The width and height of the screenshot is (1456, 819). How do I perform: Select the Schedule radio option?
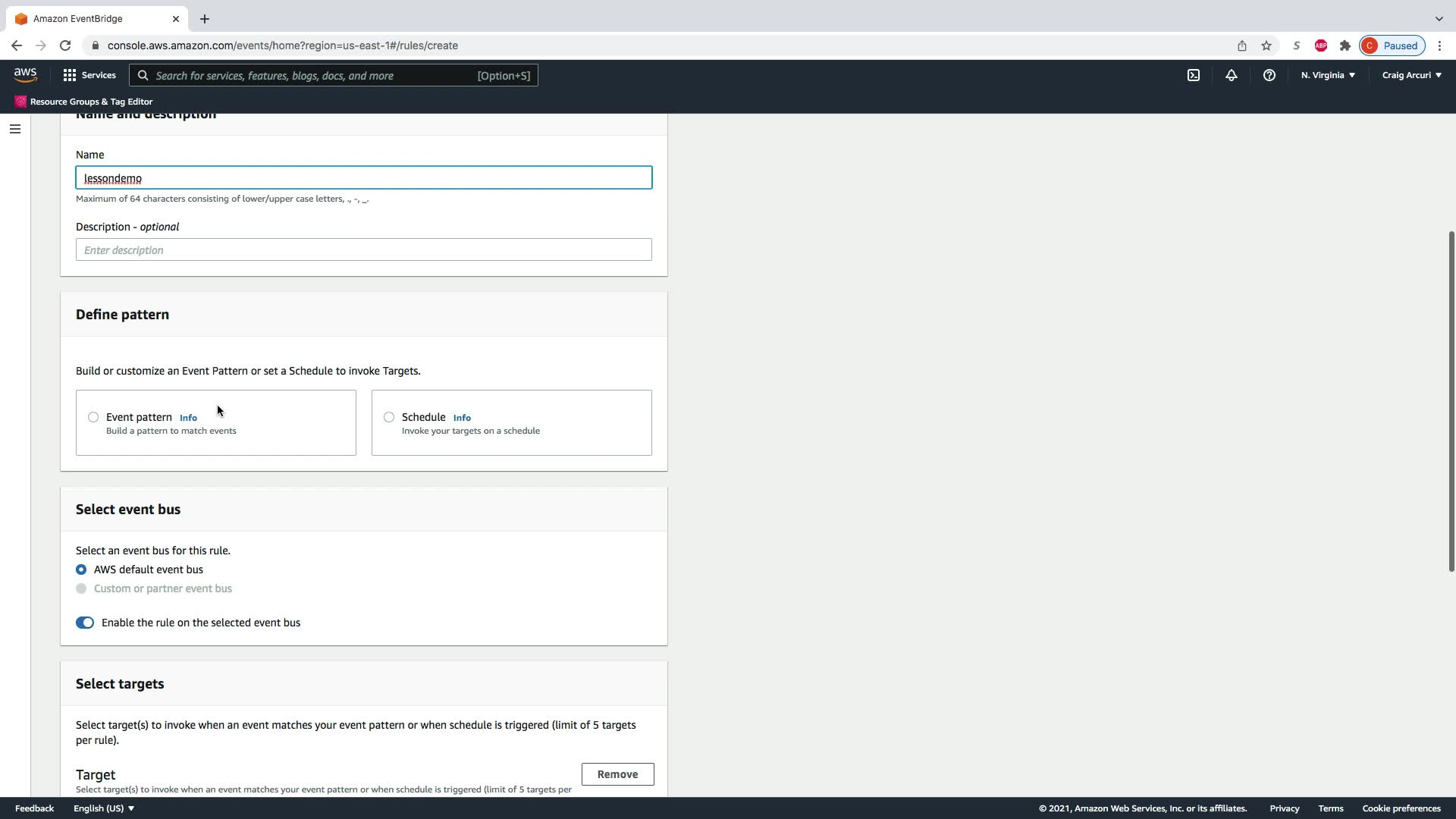[389, 417]
